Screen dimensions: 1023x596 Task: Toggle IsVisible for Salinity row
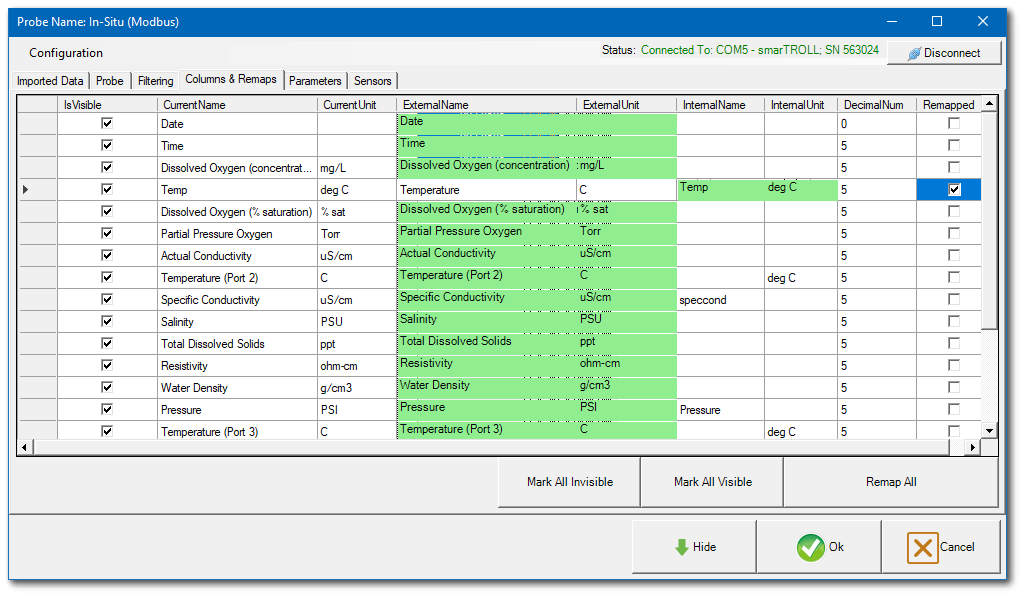pos(107,321)
